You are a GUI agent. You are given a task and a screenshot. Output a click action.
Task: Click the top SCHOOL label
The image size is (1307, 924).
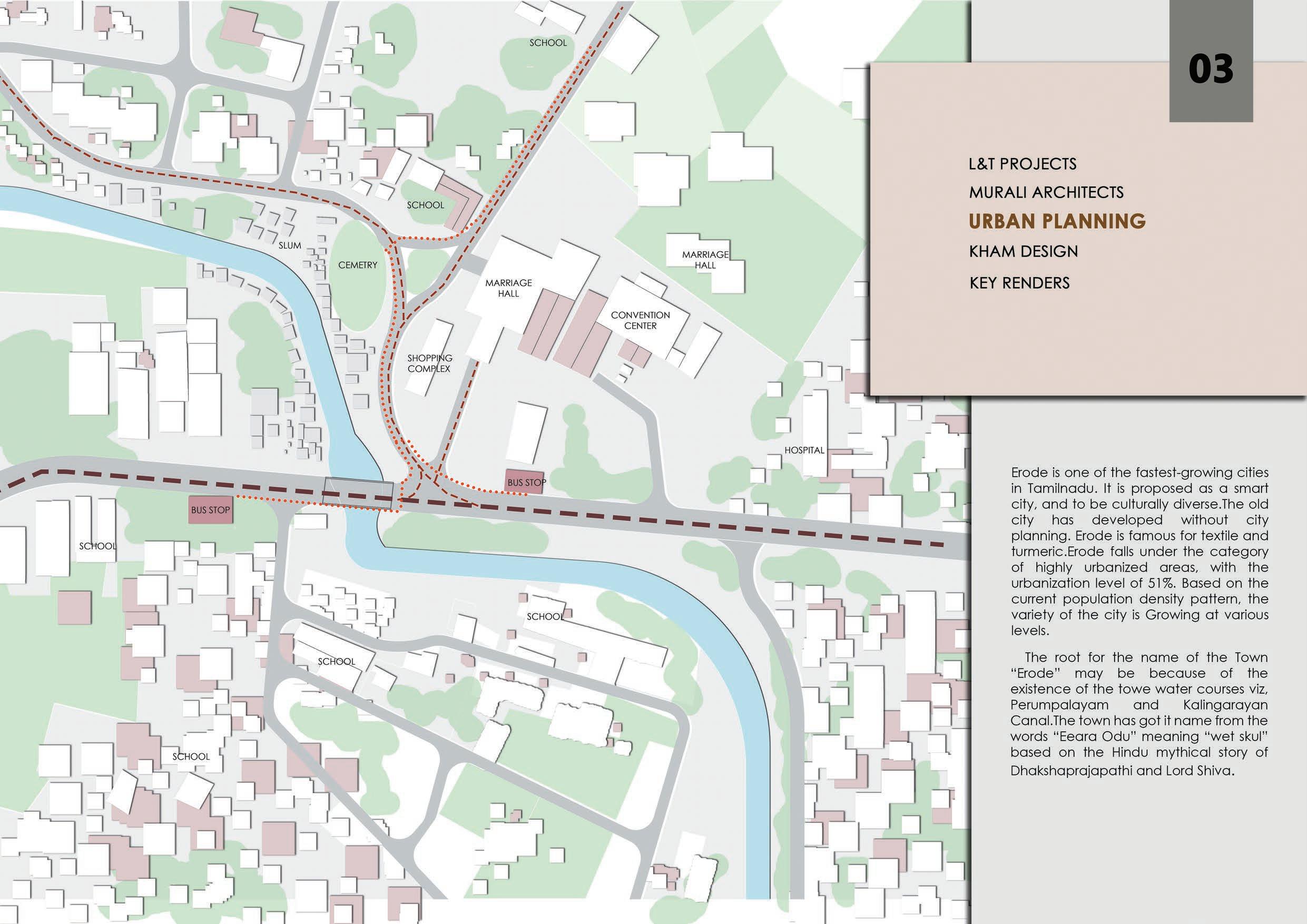click(548, 43)
